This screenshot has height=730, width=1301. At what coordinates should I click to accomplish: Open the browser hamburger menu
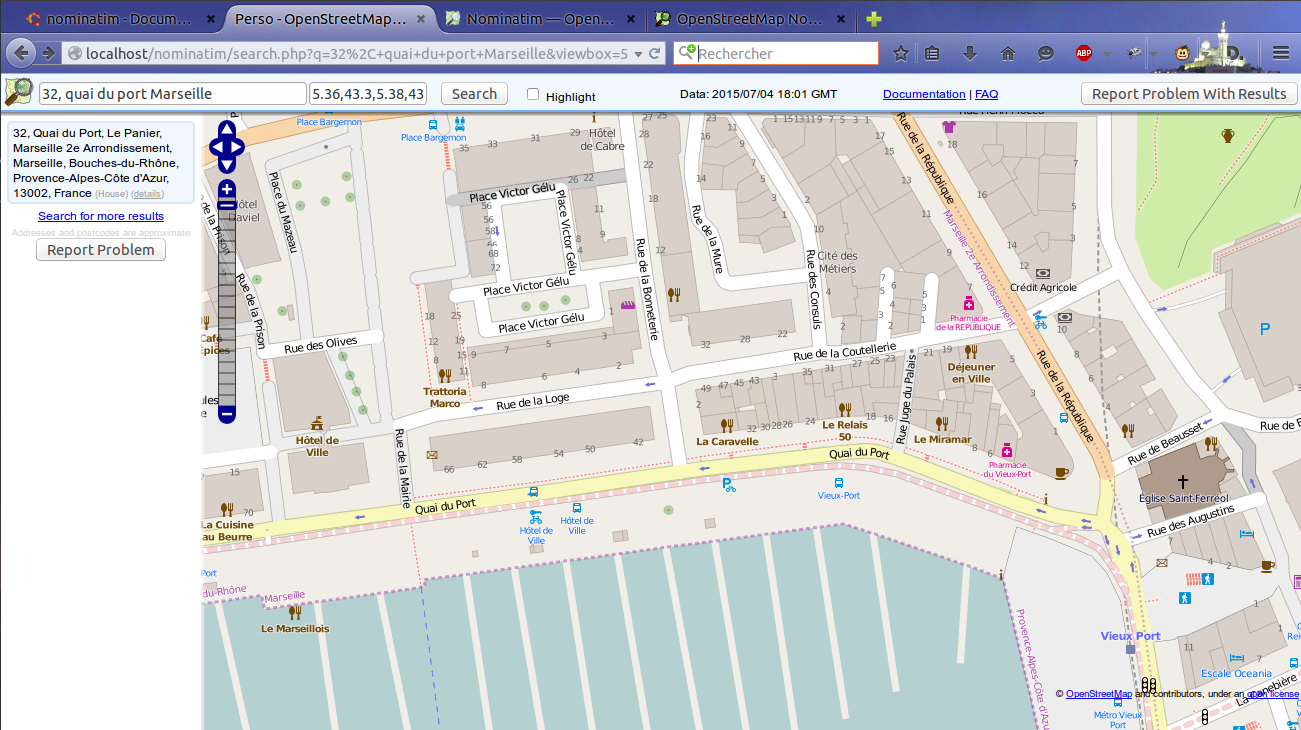click(x=1280, y=53)
